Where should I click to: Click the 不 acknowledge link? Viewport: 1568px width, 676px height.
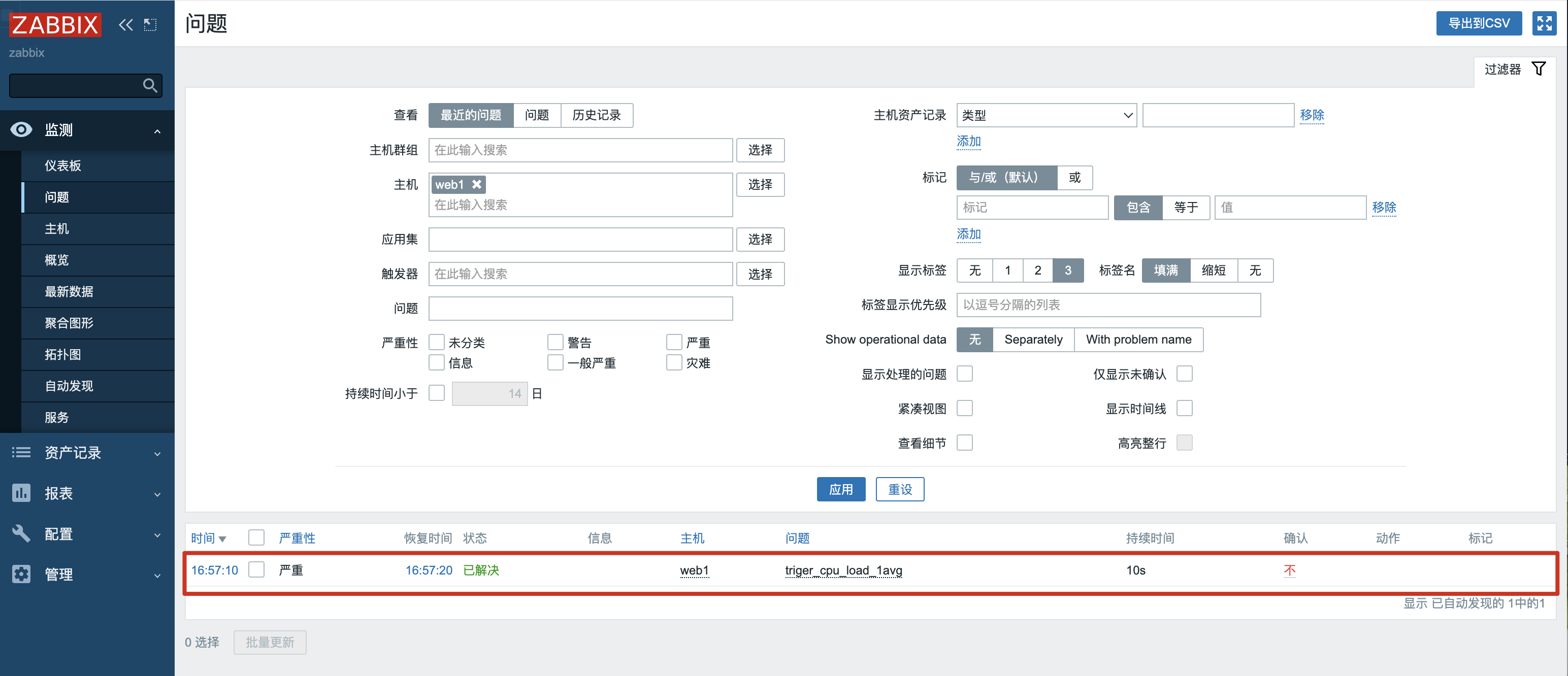click(x=1289, y=570)
